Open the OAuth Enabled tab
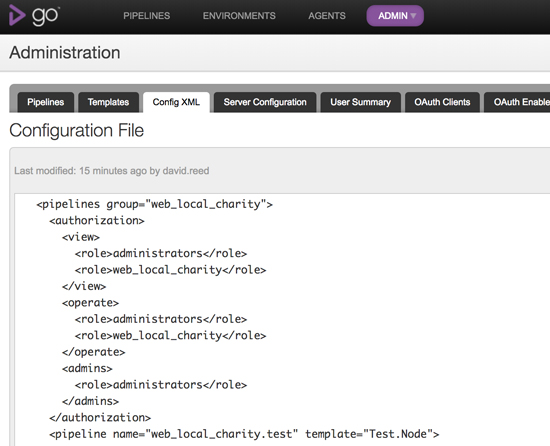This screenshot has height=446, width=550. point(517,102)
